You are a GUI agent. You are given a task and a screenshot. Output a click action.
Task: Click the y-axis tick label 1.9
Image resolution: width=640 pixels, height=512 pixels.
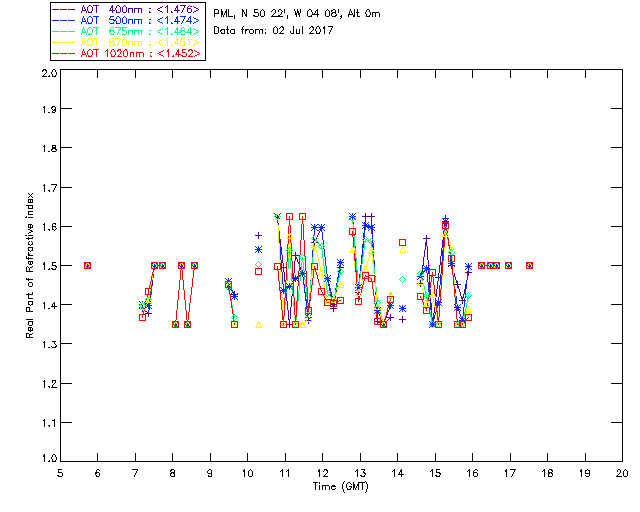coord(49,109)
